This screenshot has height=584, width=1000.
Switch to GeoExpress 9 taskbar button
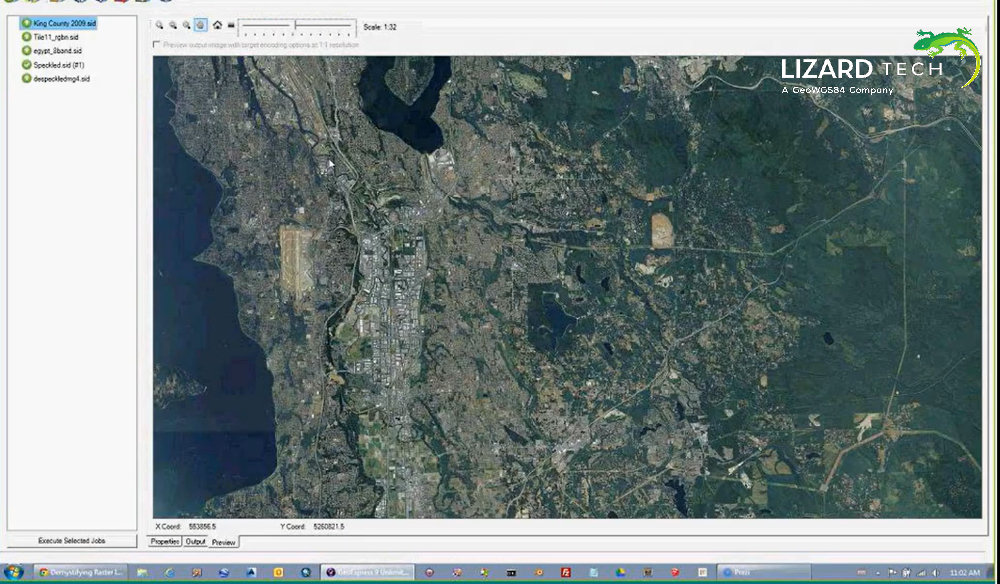(x=368, y=572)
